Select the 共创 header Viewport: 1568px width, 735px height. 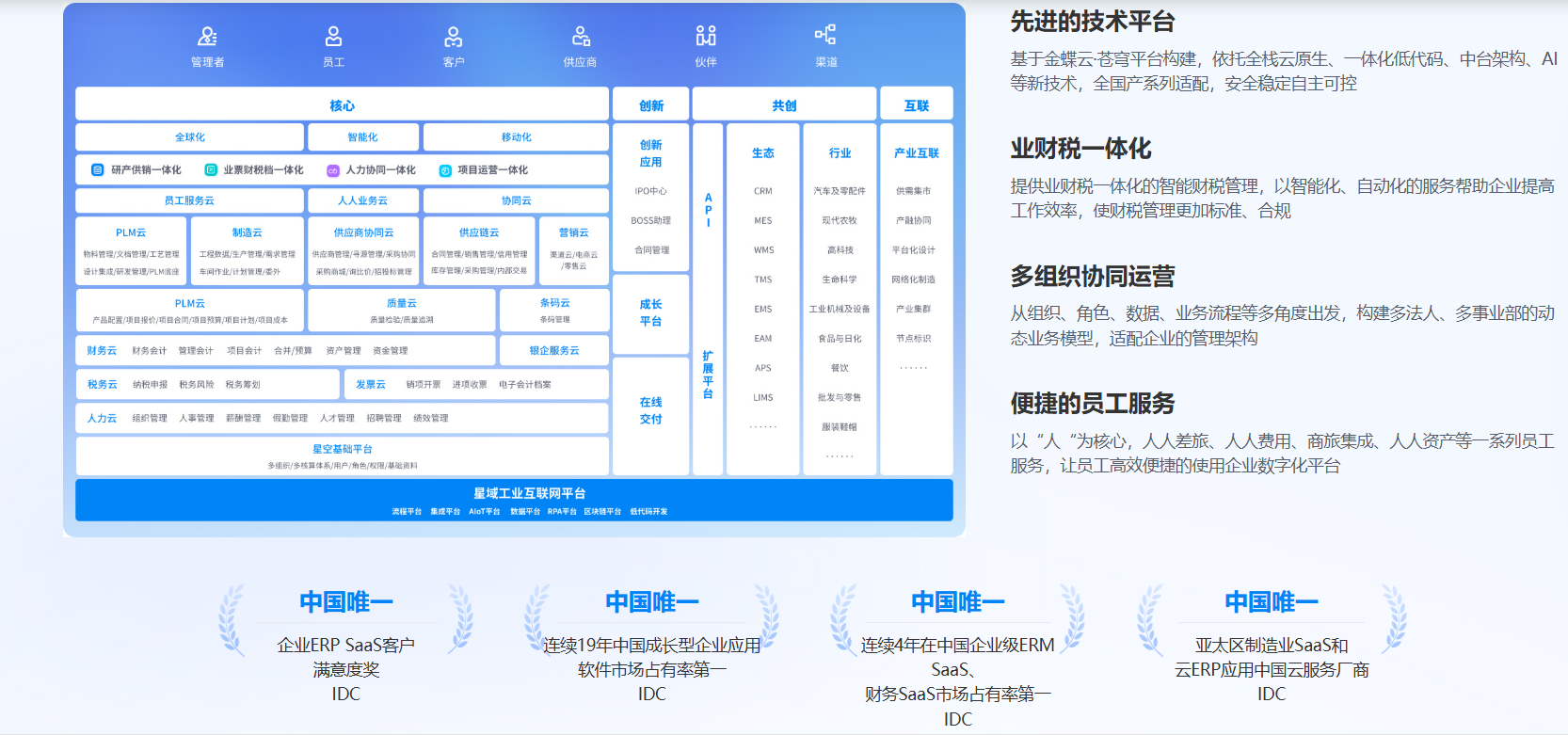(x=784, y=104)
